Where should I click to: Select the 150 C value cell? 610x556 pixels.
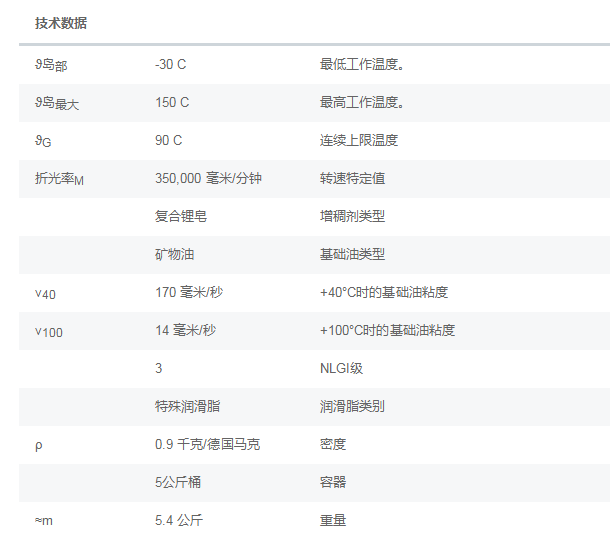click(172, 102)
